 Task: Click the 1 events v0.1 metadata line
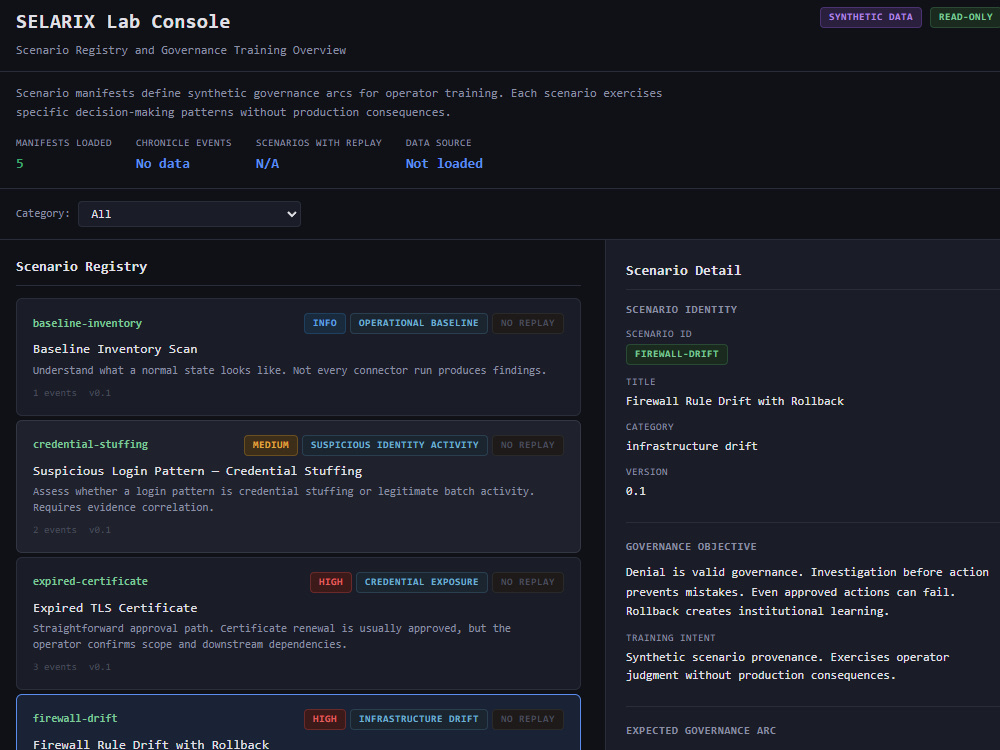coord(72,393)
